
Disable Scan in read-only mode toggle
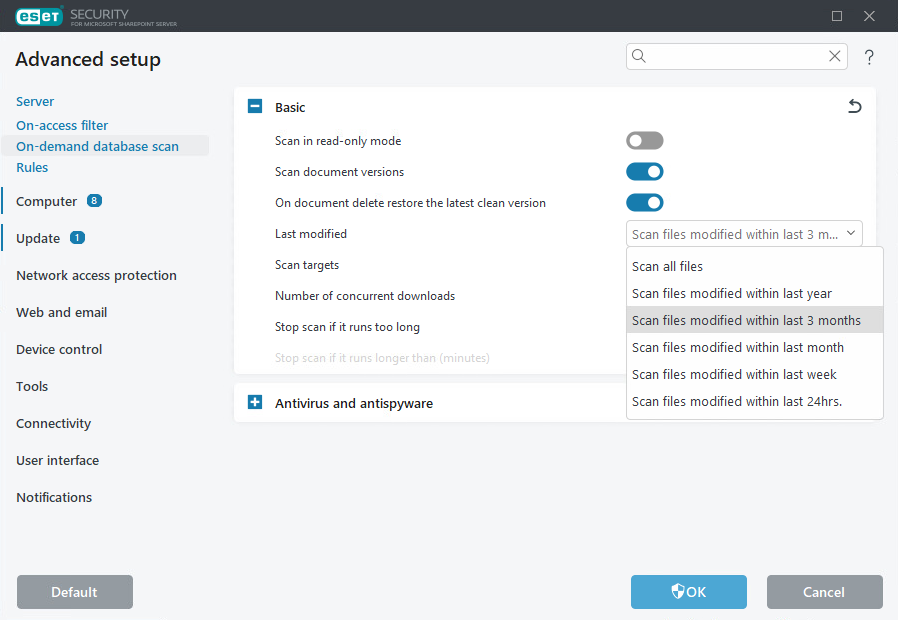click(644, 140)
